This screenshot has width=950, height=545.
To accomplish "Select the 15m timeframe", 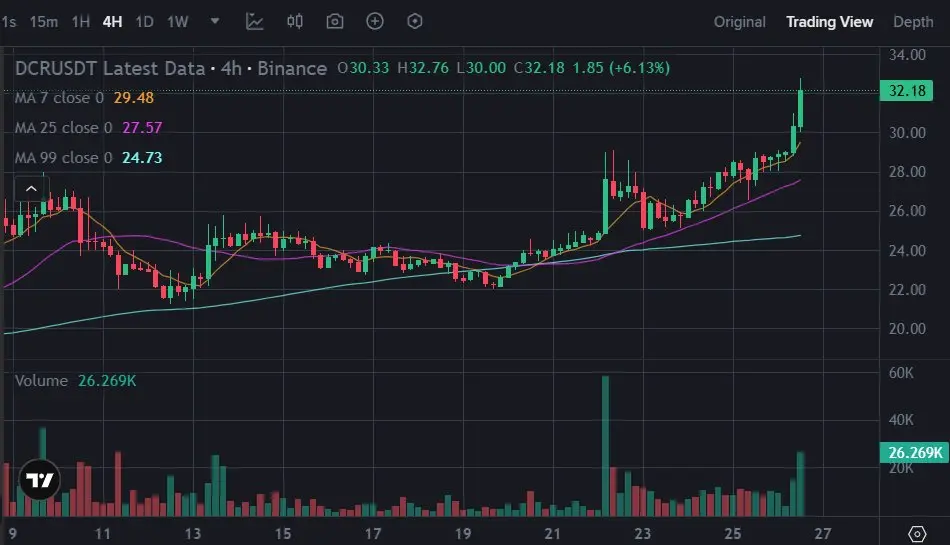I will [44, 22].
